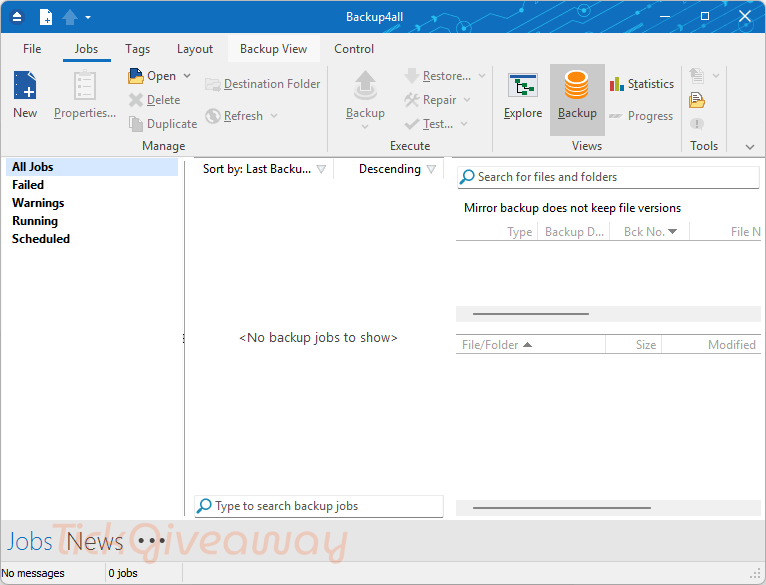Screen dimensions: 766x585
Task: Click the file list horizontal scrollbar
Action: [562, 508]
